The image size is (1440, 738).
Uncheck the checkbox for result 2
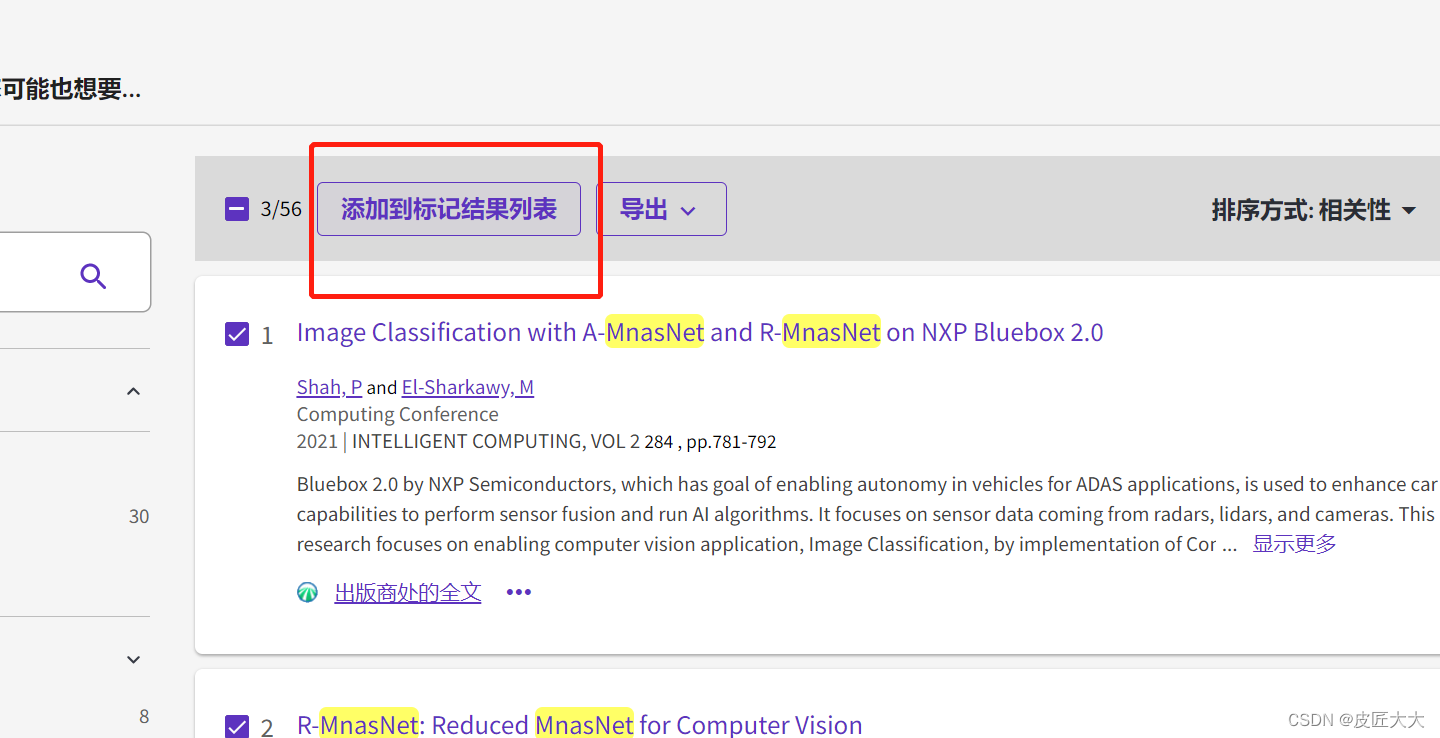click(x=236, y=725)
